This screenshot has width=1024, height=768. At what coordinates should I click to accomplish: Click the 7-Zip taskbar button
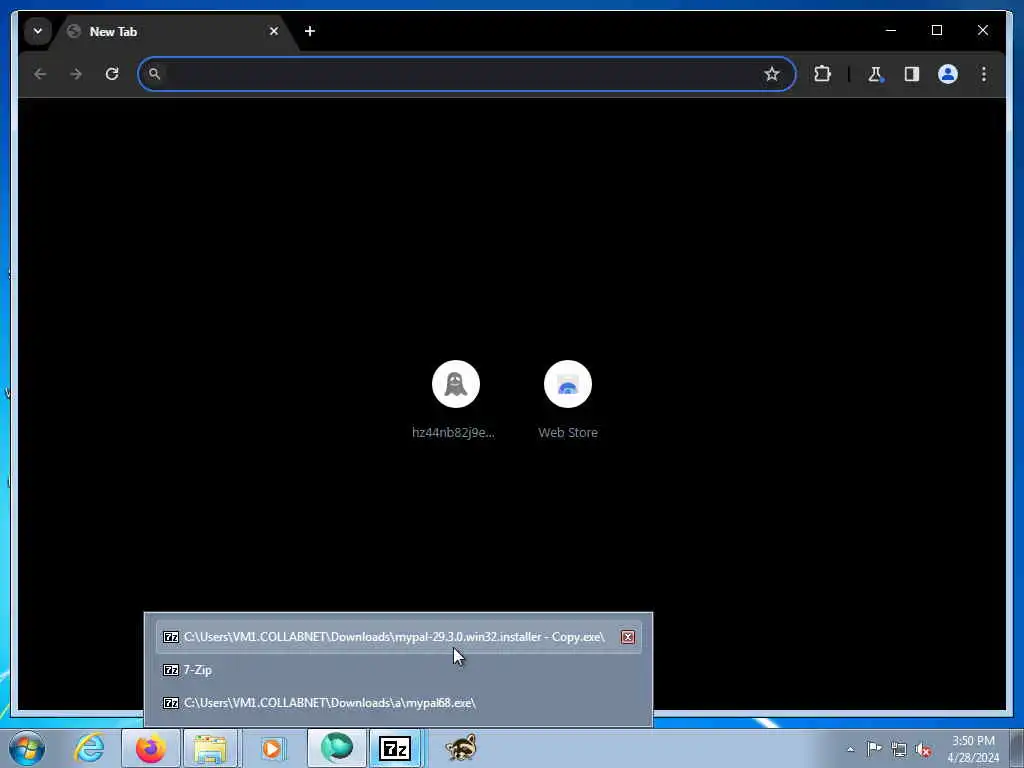pyautogui.click(x=396, y=748)
